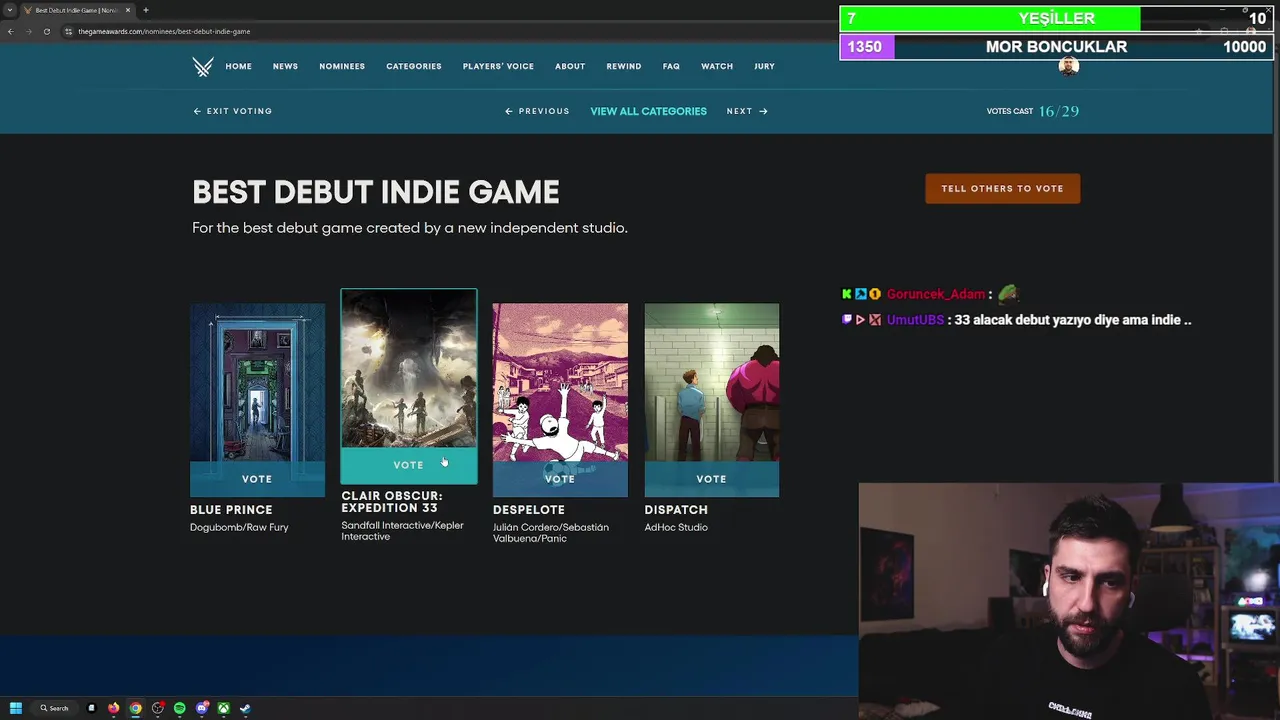This screenshot has height=720, width=1280.
Task: Select the Best Debut Indie Game tab
Action: (77, 10)
